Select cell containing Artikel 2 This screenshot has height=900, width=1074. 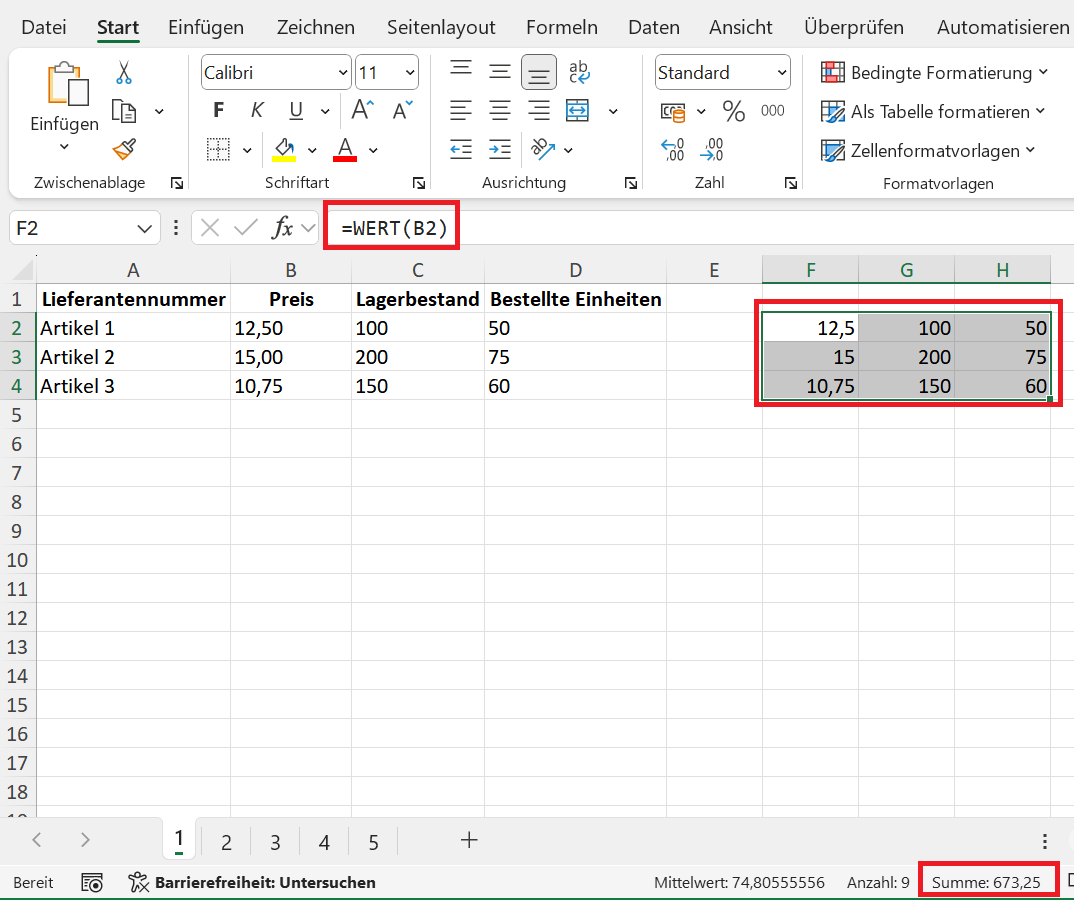[x=134, y=357]
